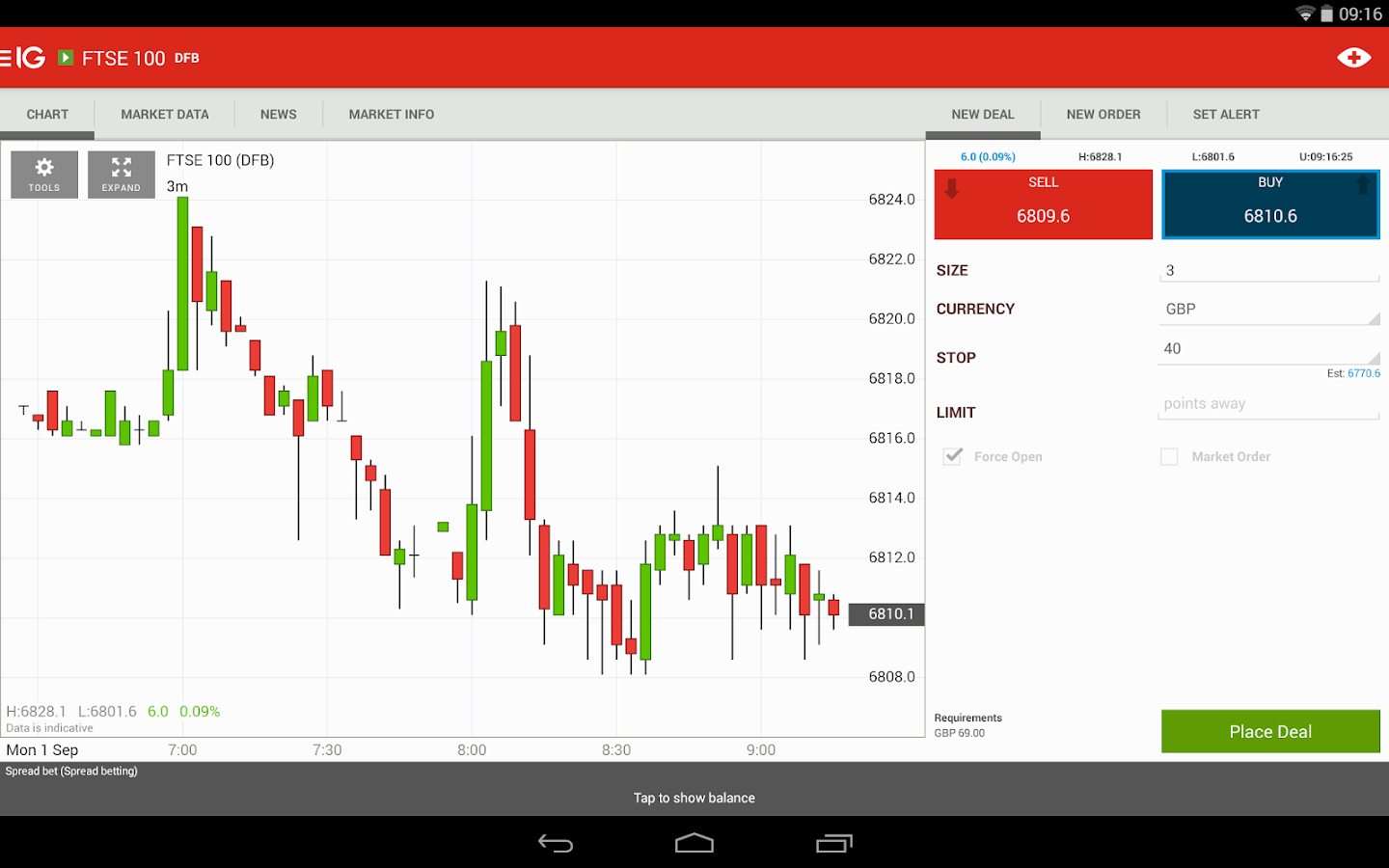
Task: Select Buy at 6810.6
Action: pyautogui.click(x=1271, y=204)
